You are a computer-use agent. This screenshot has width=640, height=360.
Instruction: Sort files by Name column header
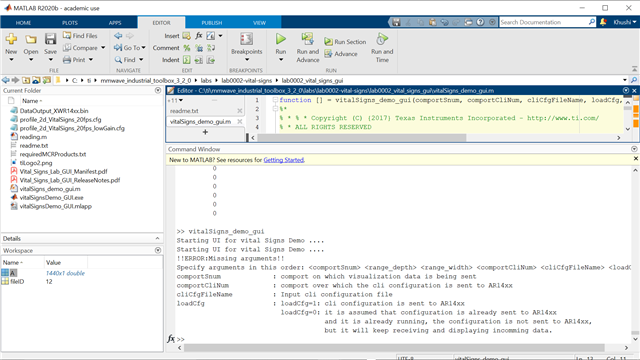[x=32, y=100]
